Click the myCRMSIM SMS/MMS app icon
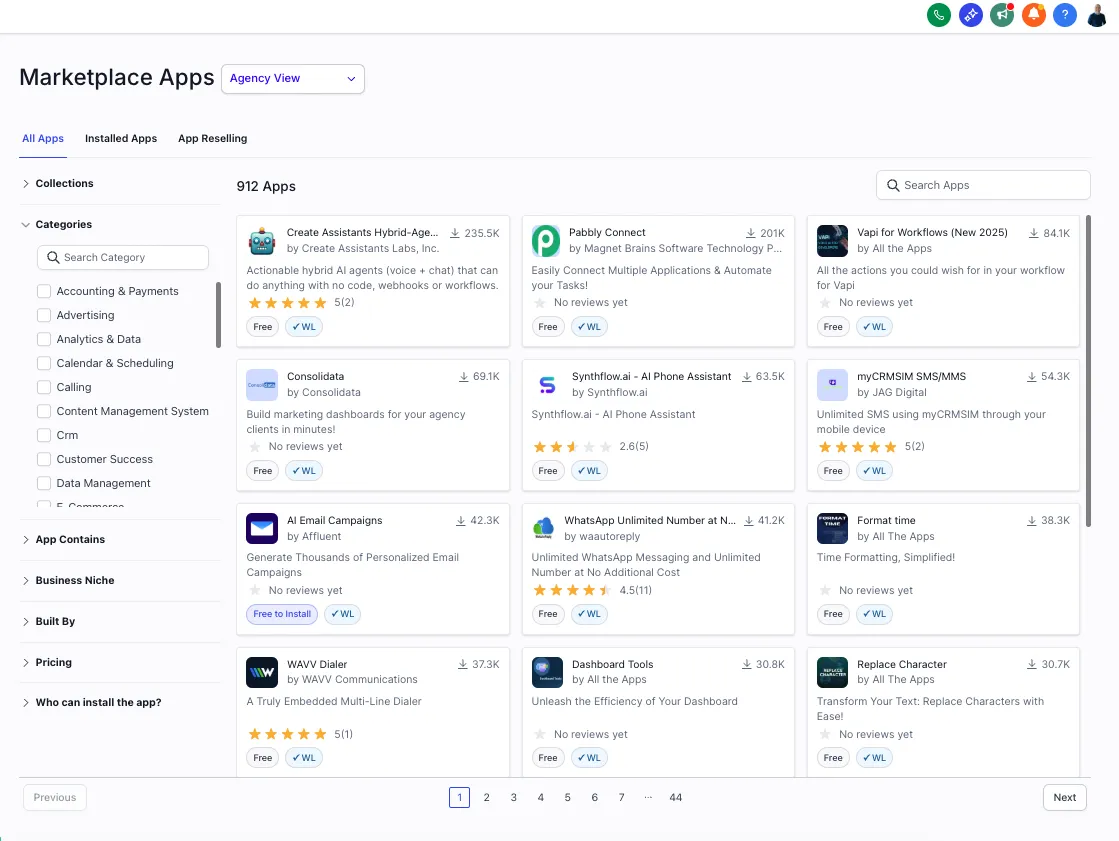1119x841 pixels. [832, 385]
